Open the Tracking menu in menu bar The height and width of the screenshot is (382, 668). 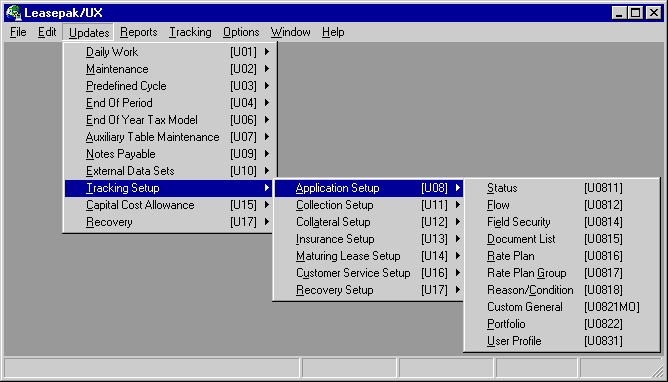point(190,32)
